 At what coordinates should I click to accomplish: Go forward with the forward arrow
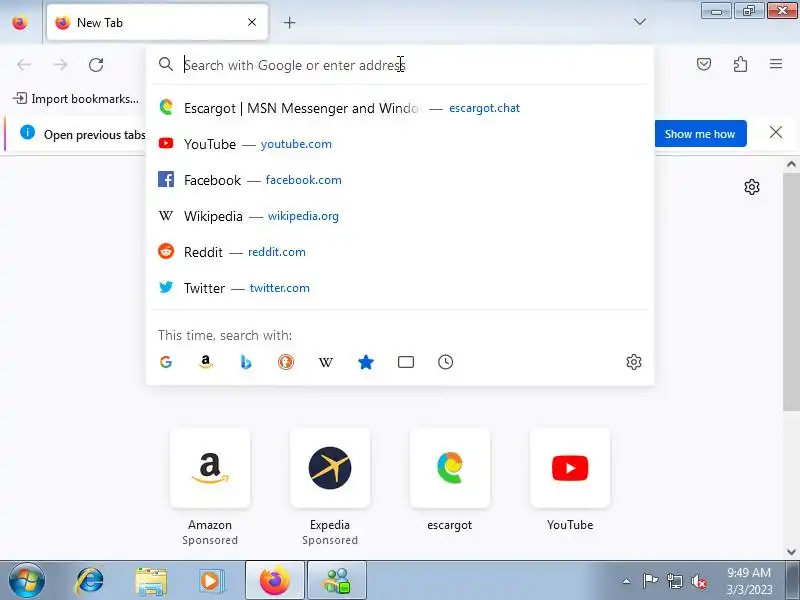click(x=60, y=65)
